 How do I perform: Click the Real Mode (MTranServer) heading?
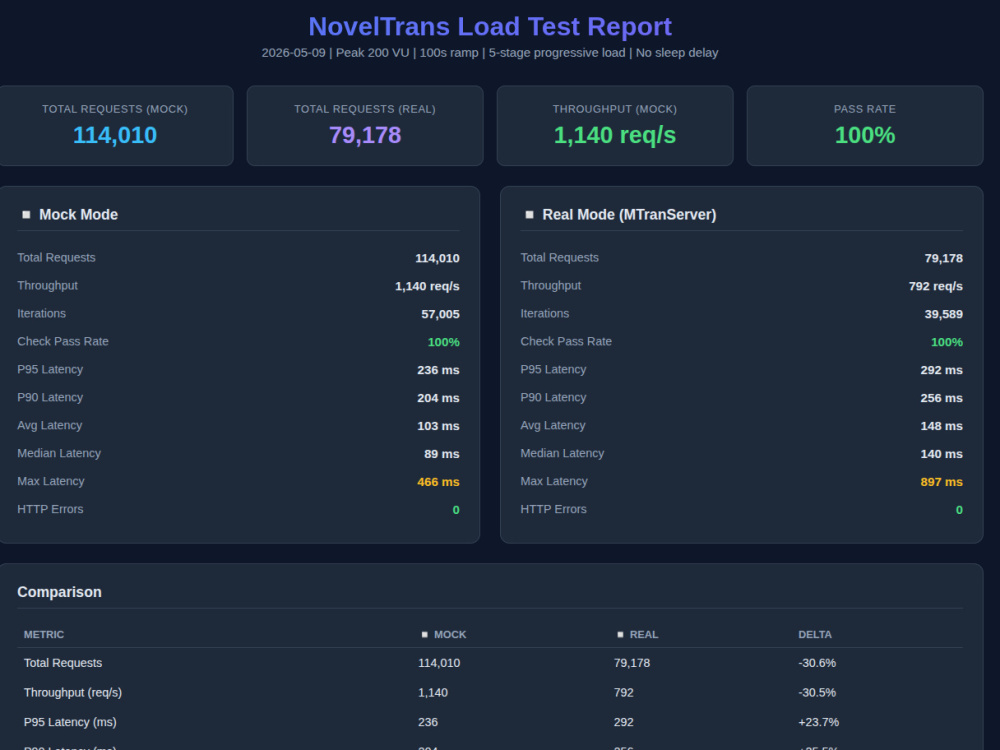(x=629, y=215)
